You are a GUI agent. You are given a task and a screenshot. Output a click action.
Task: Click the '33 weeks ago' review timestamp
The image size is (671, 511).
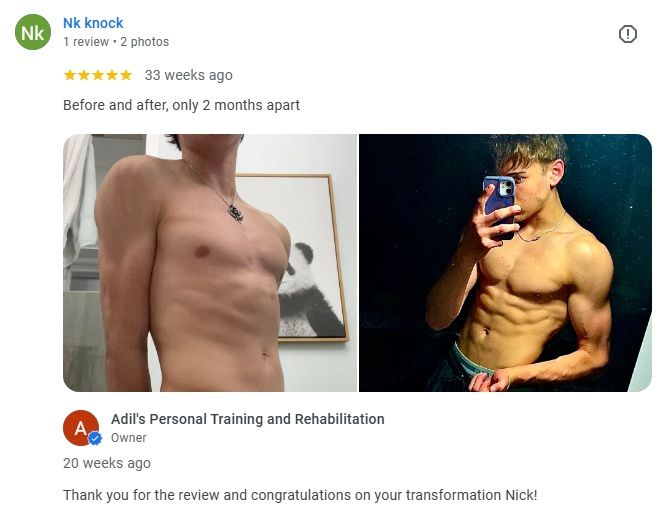(x=188, y=75)
